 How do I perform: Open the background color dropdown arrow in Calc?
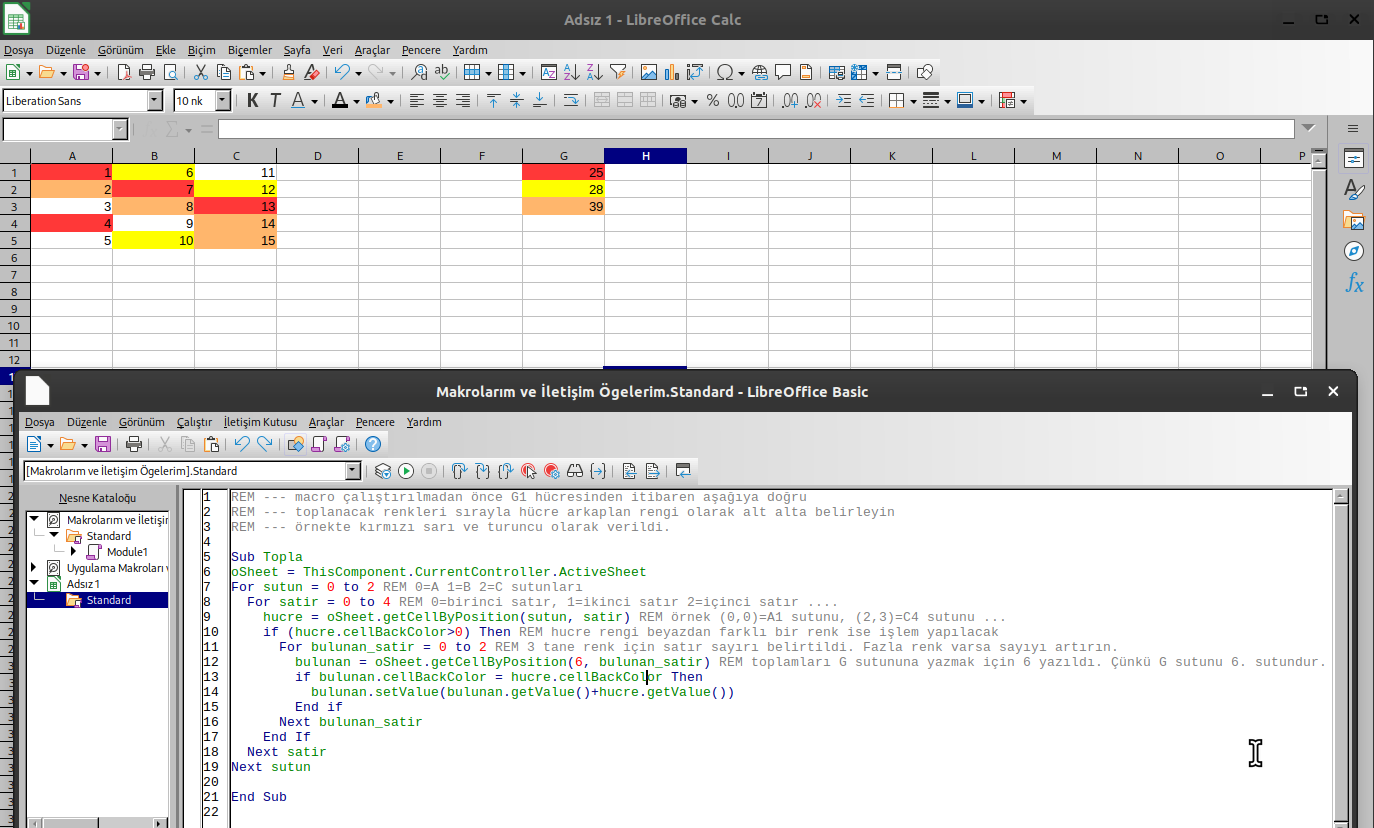(x=390, y=100)
